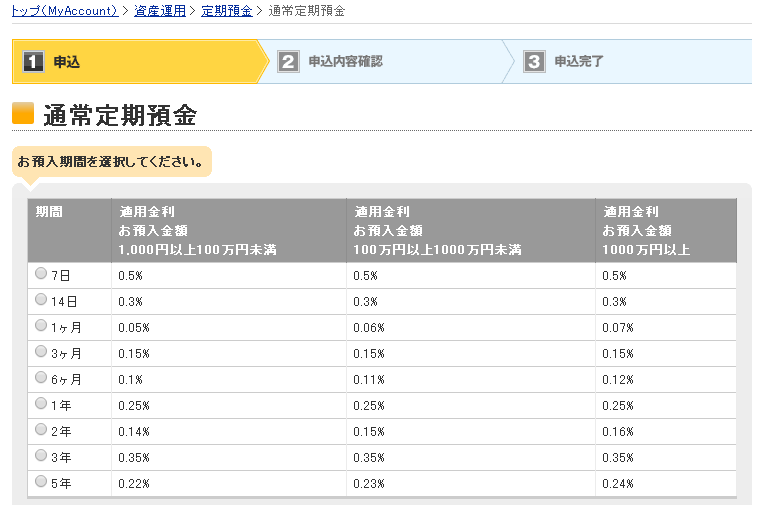Pick the 3ヶ月 deposit term
The image size is (773, 505).
tap(41, 352)
